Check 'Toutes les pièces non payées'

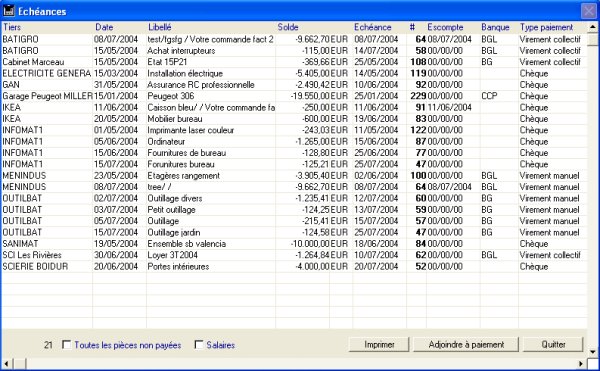[67, 345]
